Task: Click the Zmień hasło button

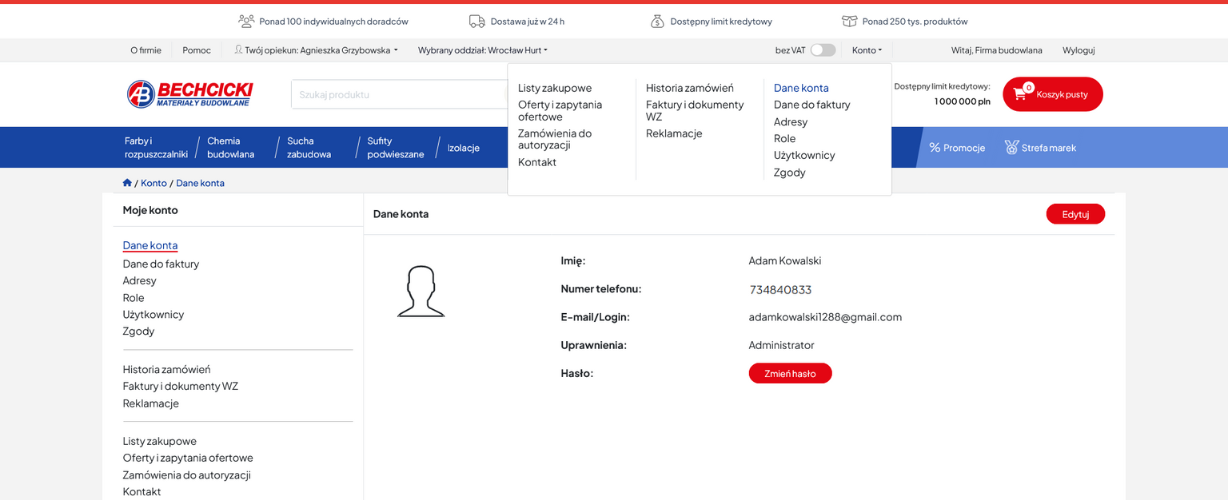Action: click(790, 373)
